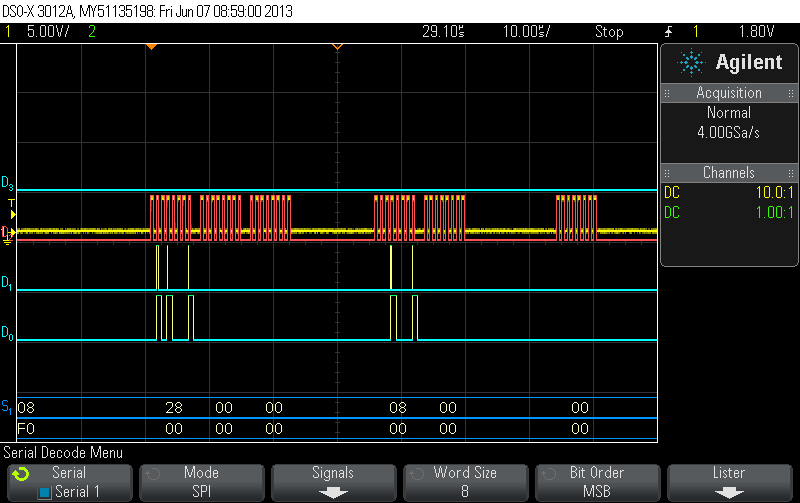The image size is (800, 503).
Task: Click the Serial softkey rotate arrow icon
Action: pyautogui.click(x=21, y=474)
